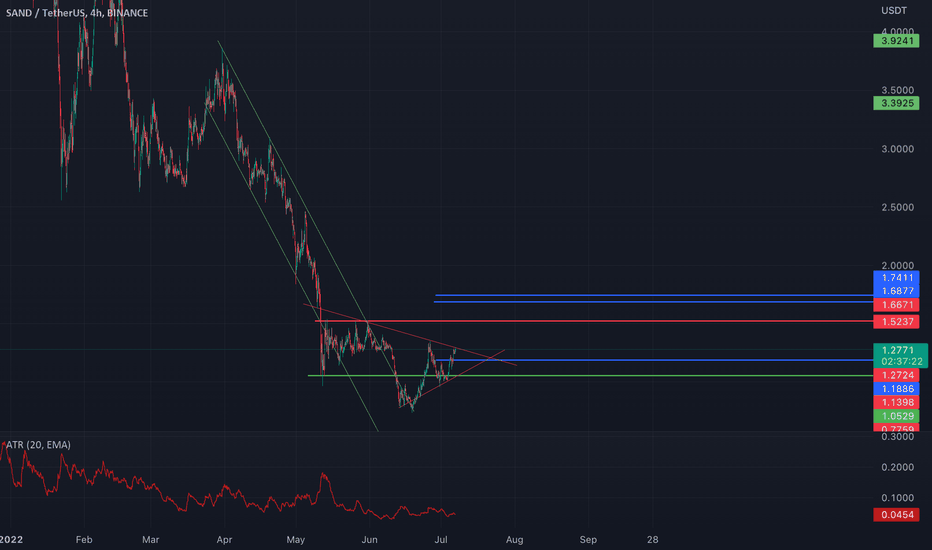Click the 3.0000 price axis tick
The image size is (932, 550).
pos(898,149)
